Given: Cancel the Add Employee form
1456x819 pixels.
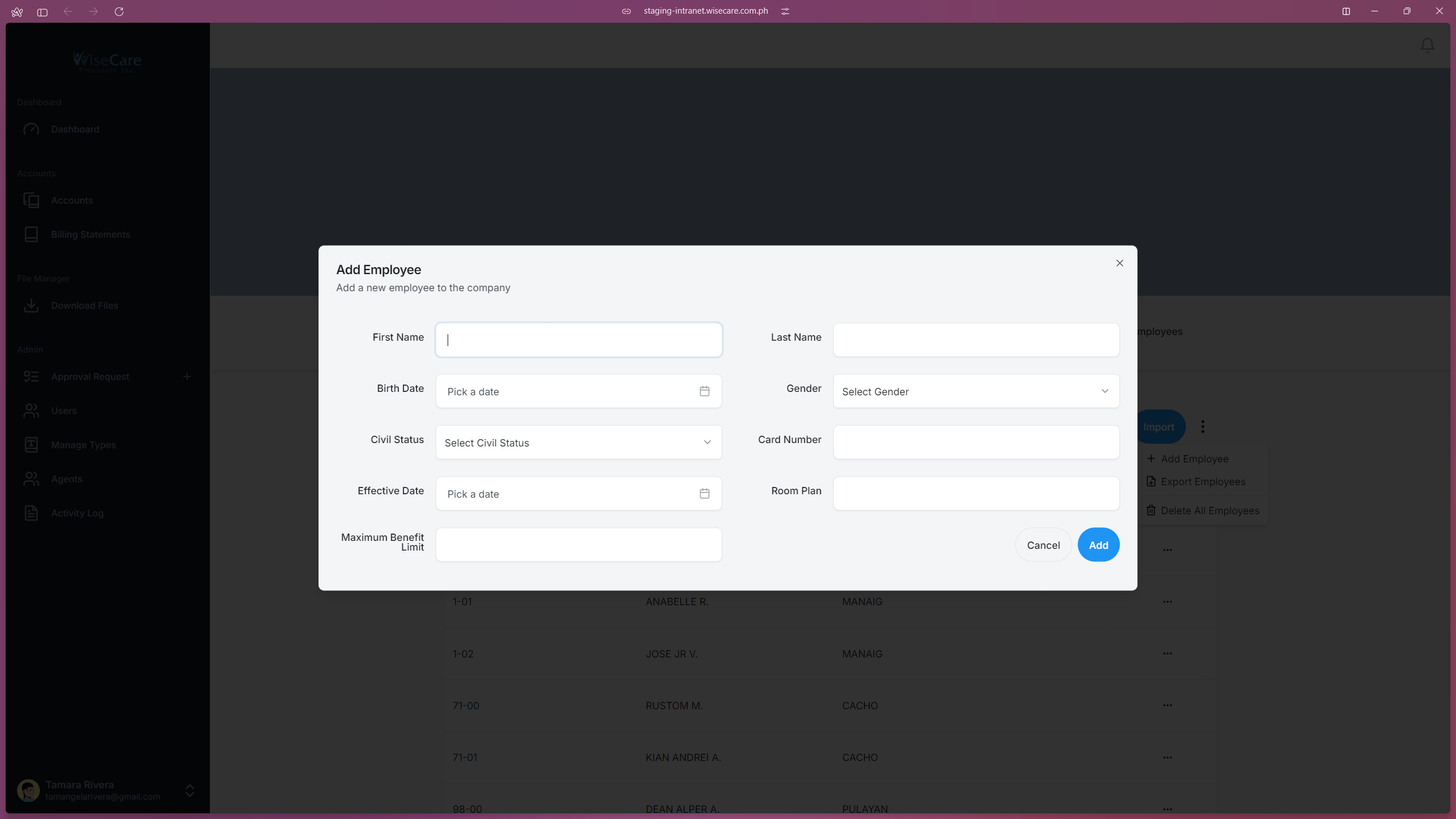Looking at the screenshot, I should coord(1043,545).
